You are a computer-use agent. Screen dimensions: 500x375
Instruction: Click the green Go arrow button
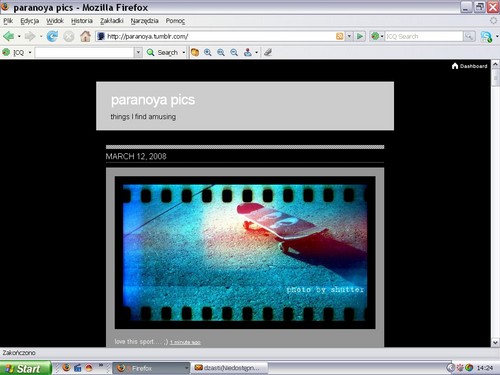(360, 36)
